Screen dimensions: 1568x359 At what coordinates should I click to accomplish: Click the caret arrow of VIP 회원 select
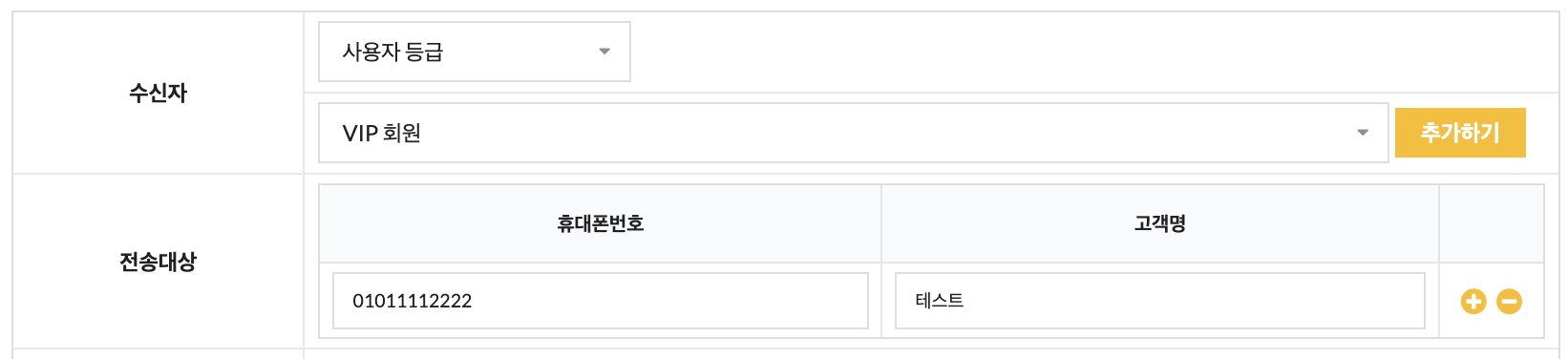1363,133
